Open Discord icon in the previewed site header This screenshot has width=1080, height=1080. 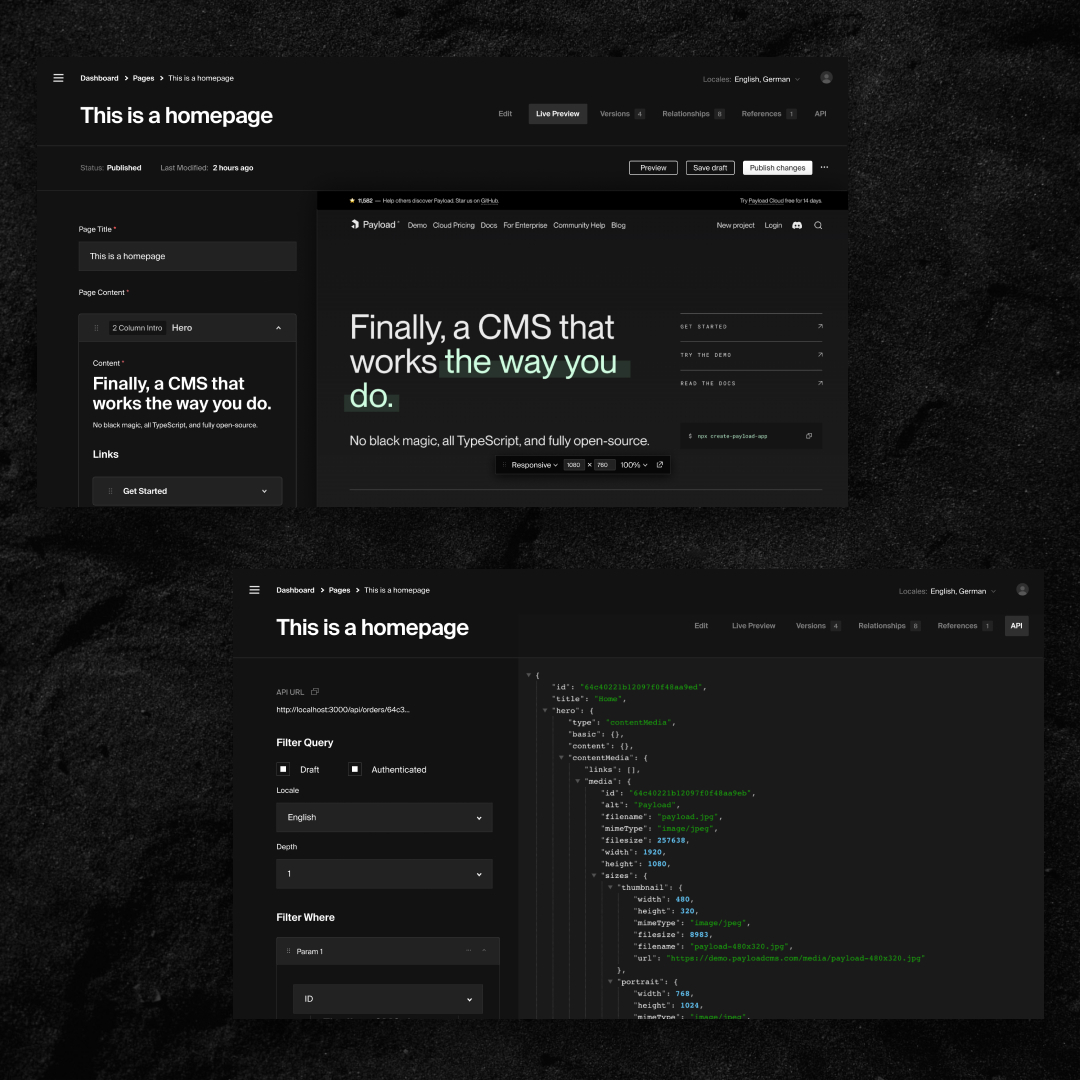click(797, 225)
